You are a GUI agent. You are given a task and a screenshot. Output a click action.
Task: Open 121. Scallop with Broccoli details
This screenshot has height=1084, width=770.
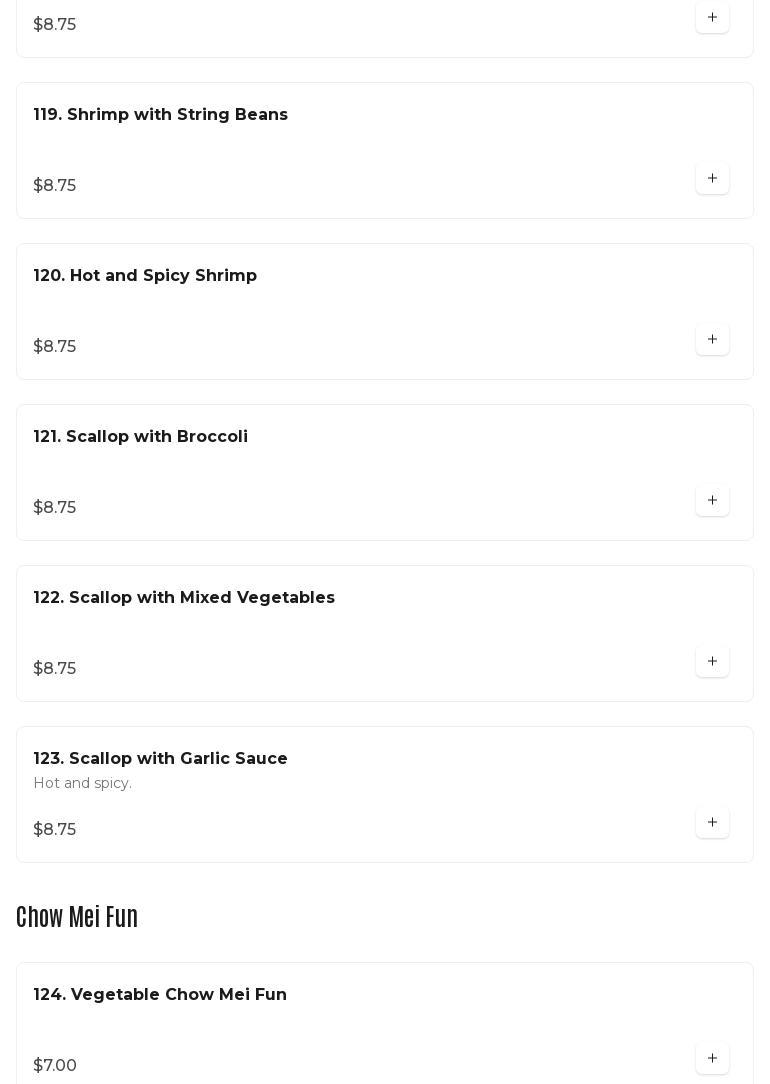141,437
